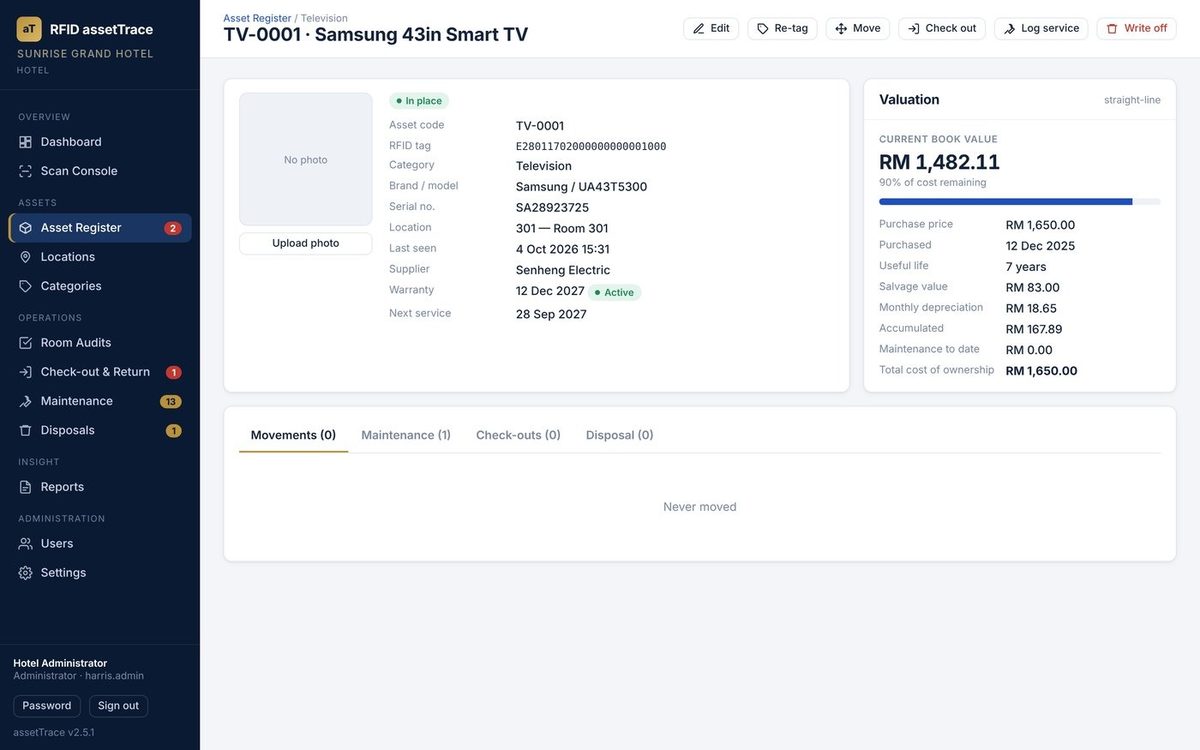Click the next service date 28 Sep 2027
The image size is (1200, 750).
[551, 314]
